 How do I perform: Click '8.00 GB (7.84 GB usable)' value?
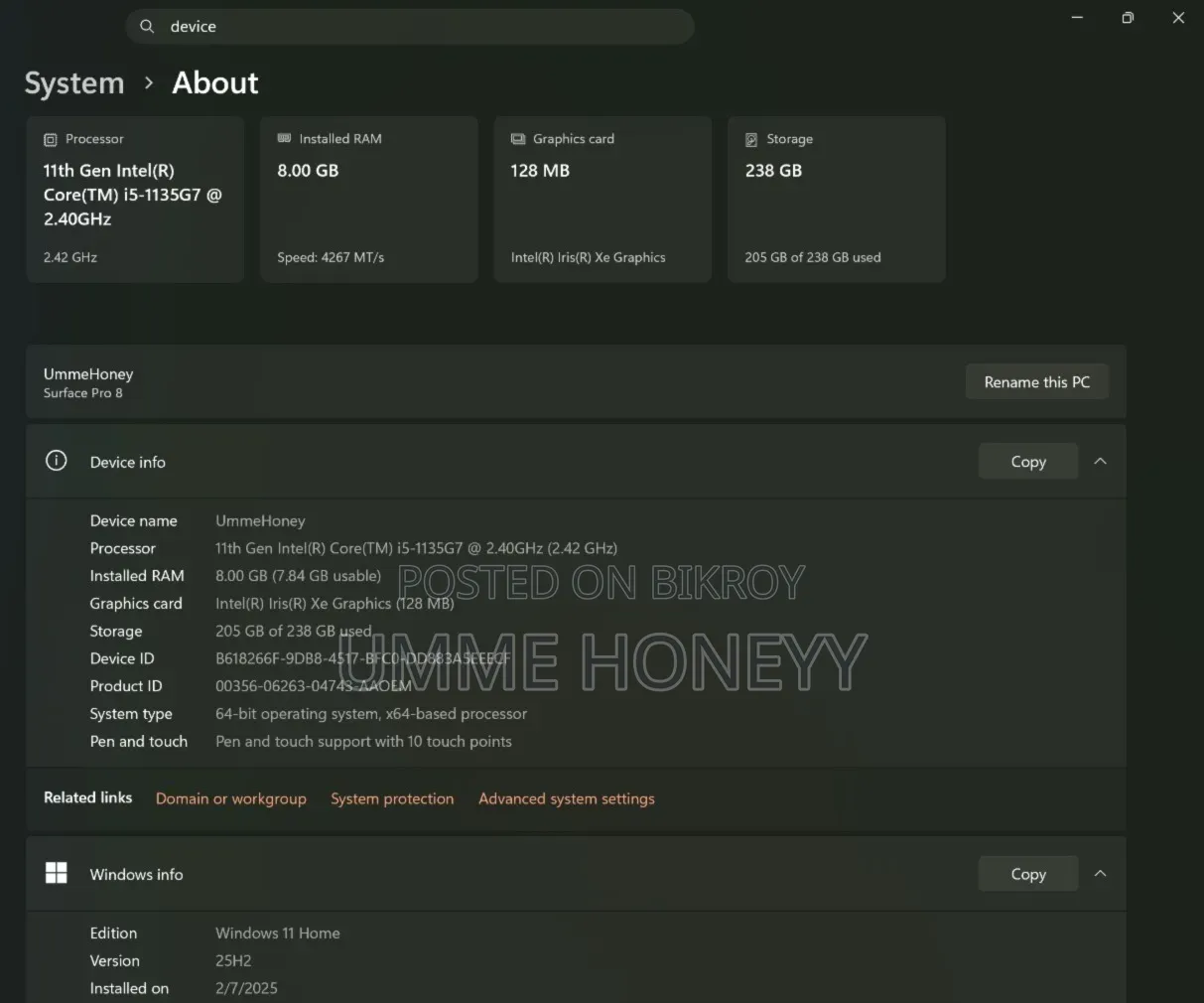pyautogui.click(x=298, y=576)
